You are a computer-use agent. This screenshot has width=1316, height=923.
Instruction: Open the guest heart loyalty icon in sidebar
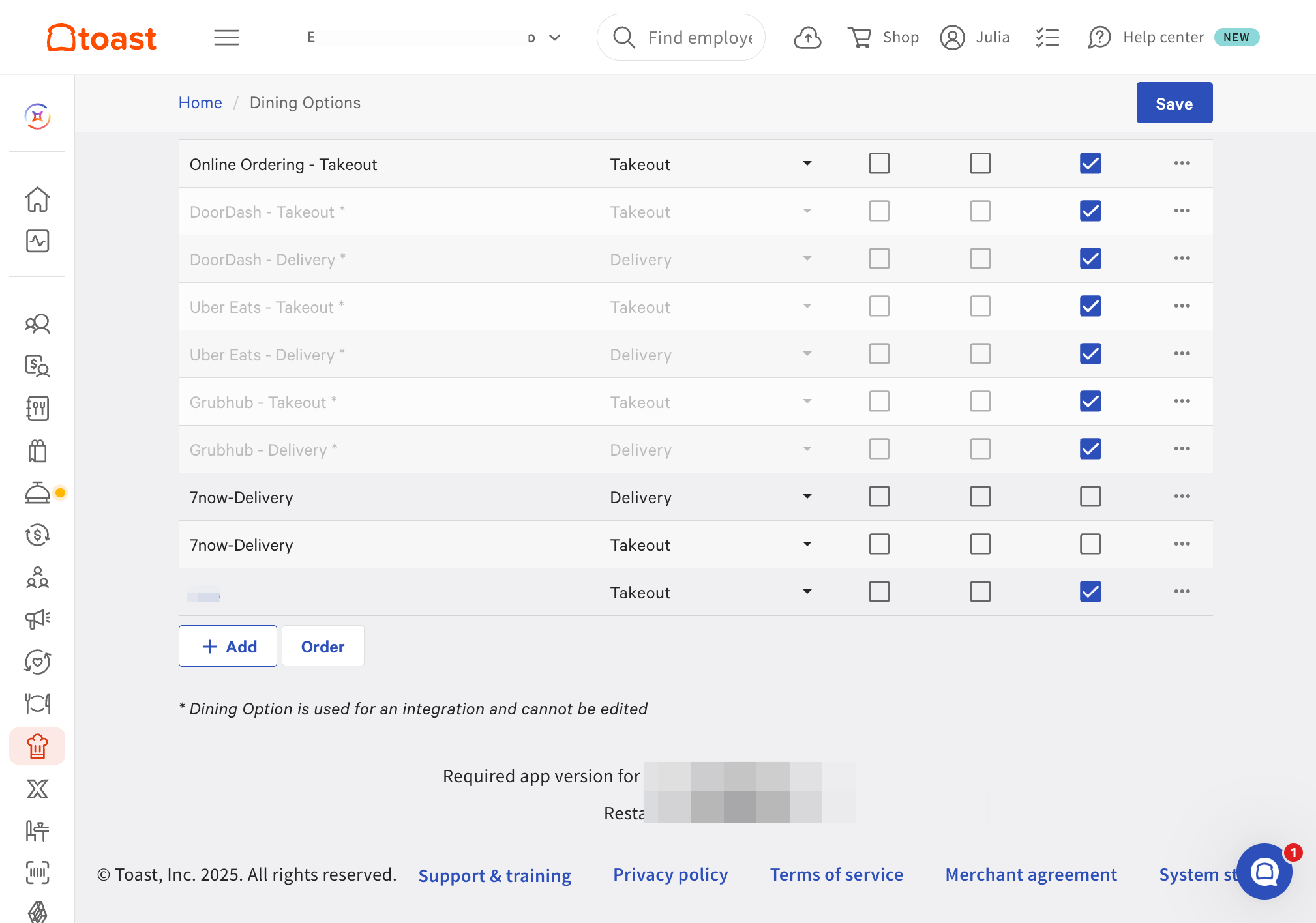coord(37,662)
